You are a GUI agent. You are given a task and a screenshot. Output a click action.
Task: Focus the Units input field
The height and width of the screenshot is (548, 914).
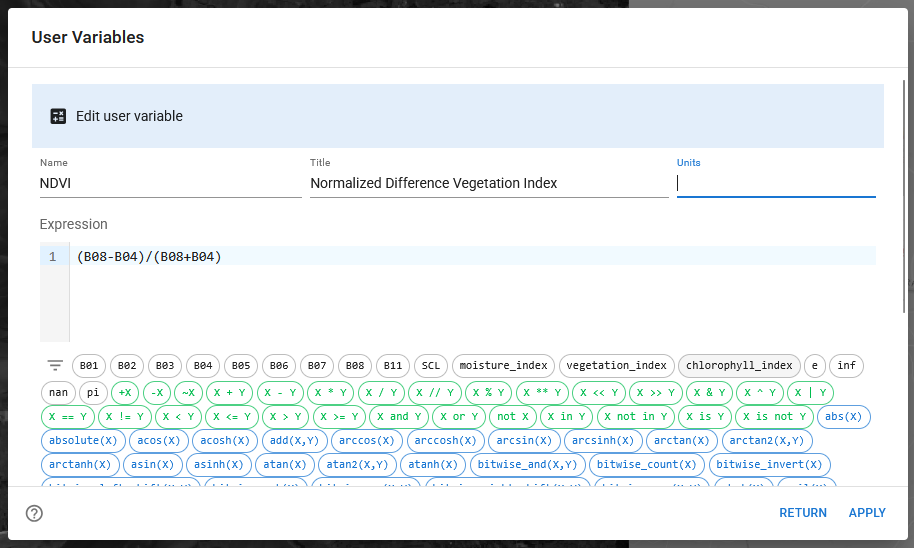click(x=776, y=183)
